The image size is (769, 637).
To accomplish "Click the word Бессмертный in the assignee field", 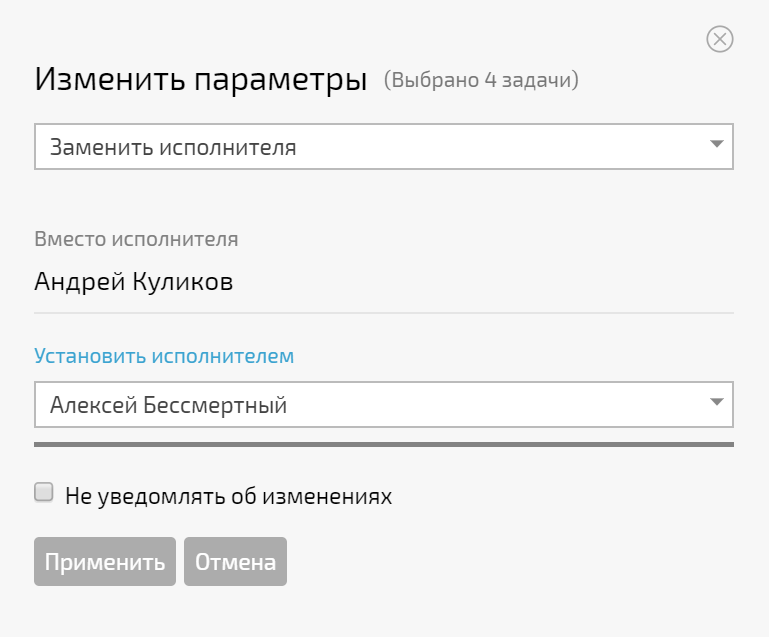I will pos(215,406).
